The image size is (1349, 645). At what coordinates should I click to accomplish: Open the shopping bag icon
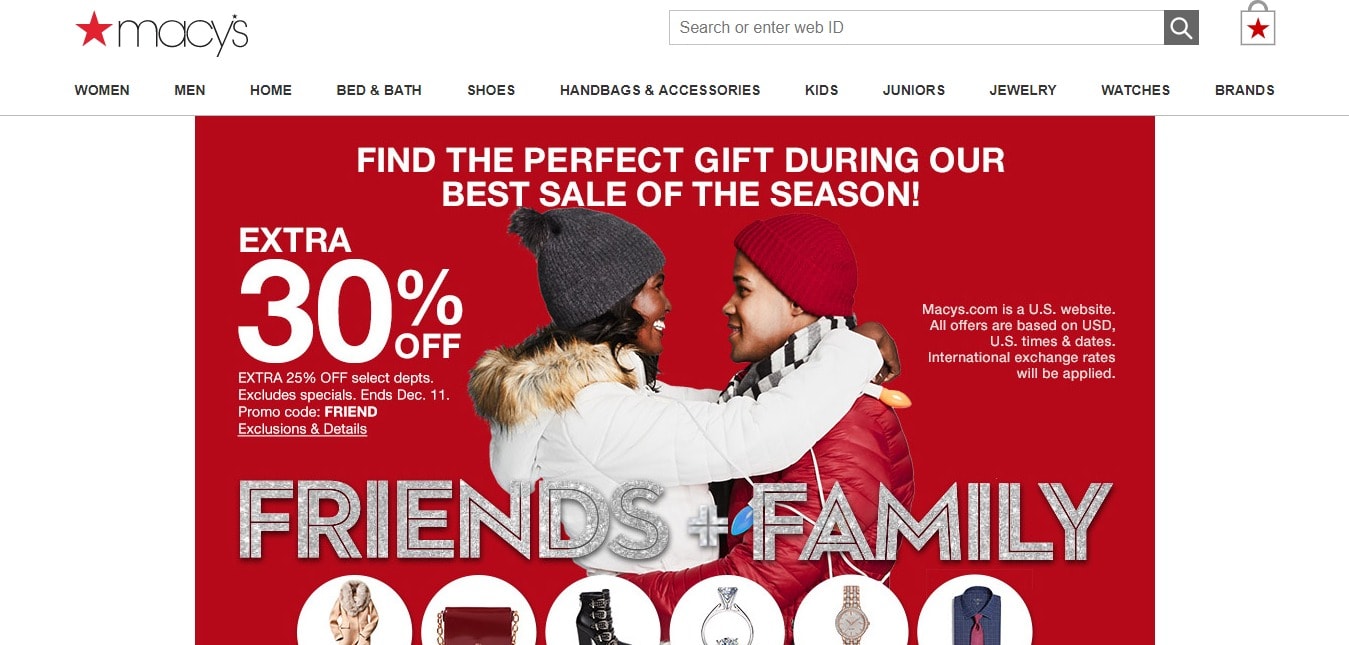pos(1258,24)
